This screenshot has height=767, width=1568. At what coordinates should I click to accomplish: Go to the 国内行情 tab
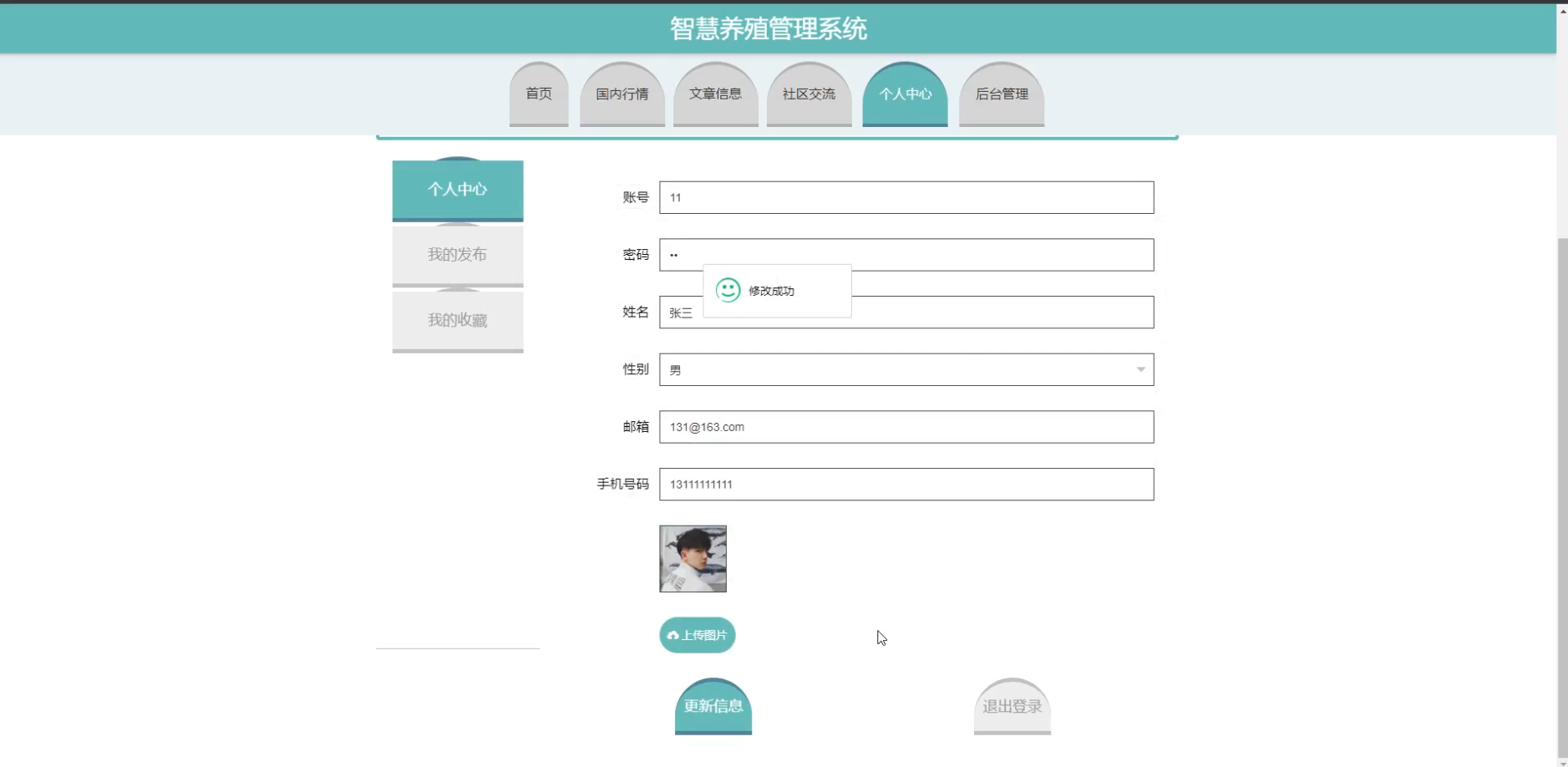[622, 94]
